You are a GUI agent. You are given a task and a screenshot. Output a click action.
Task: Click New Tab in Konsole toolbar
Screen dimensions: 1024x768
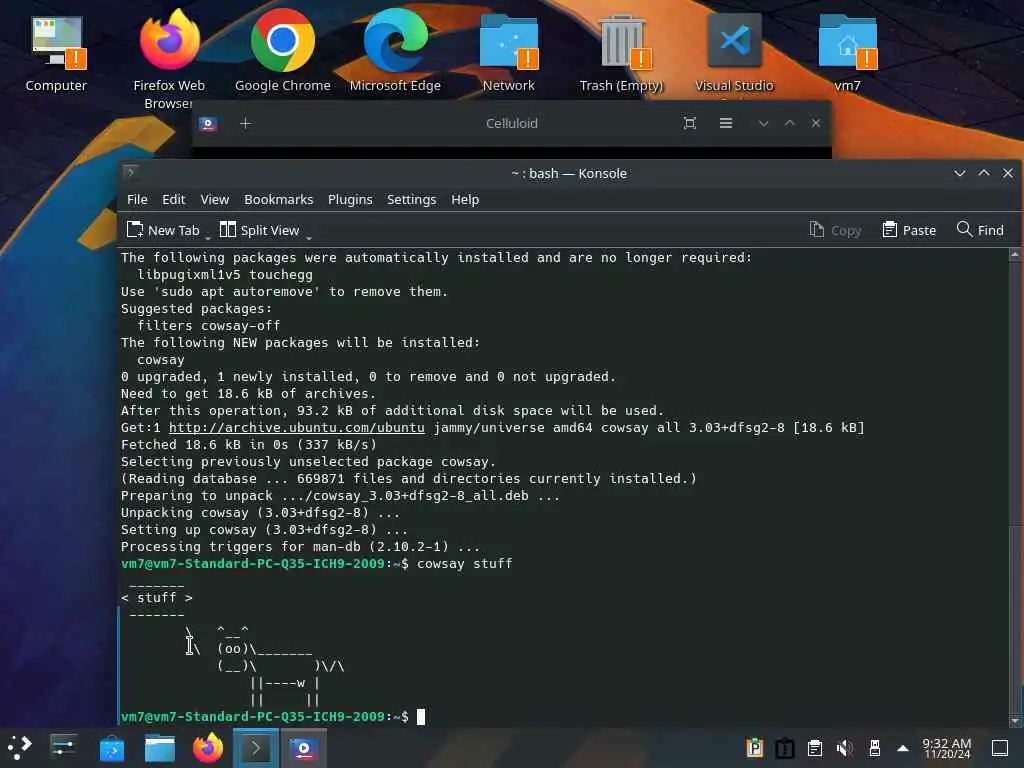point(163,230)
